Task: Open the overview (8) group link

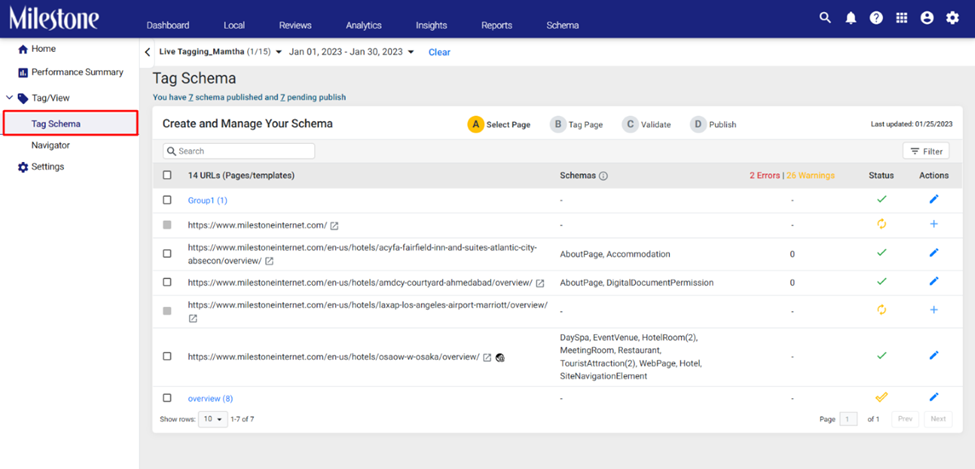Action: [210, 398]
